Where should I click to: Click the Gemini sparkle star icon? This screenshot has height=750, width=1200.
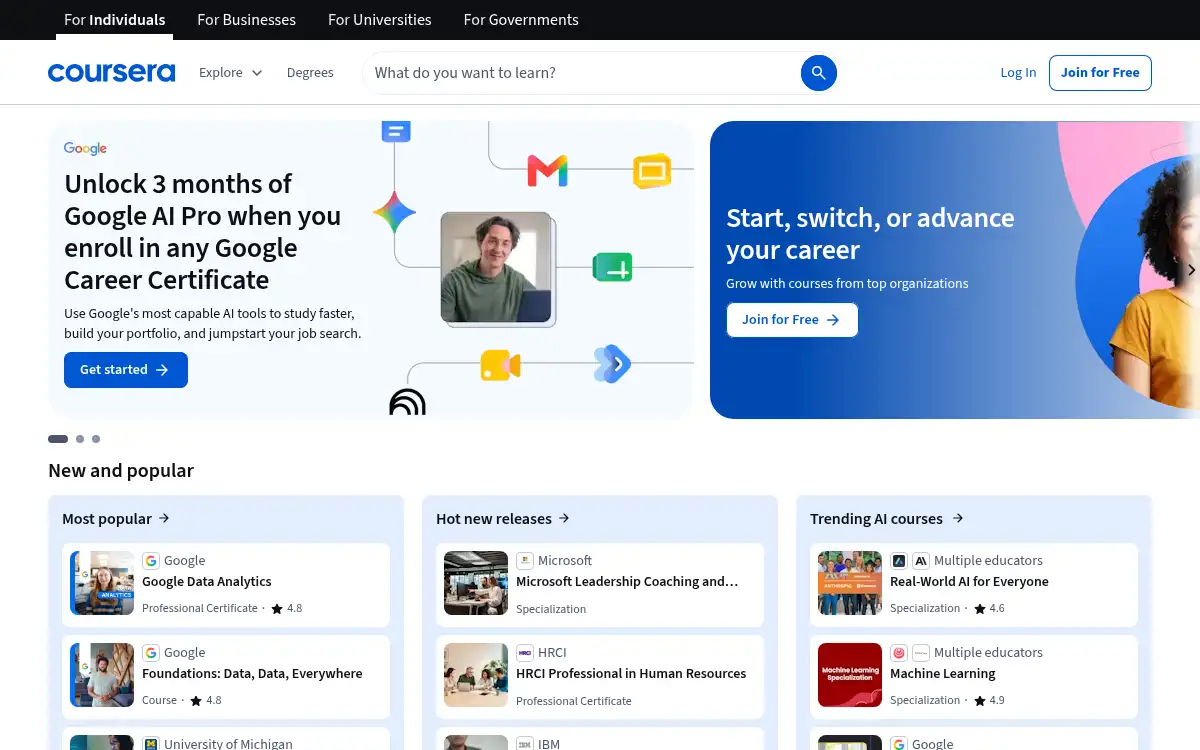394,212
